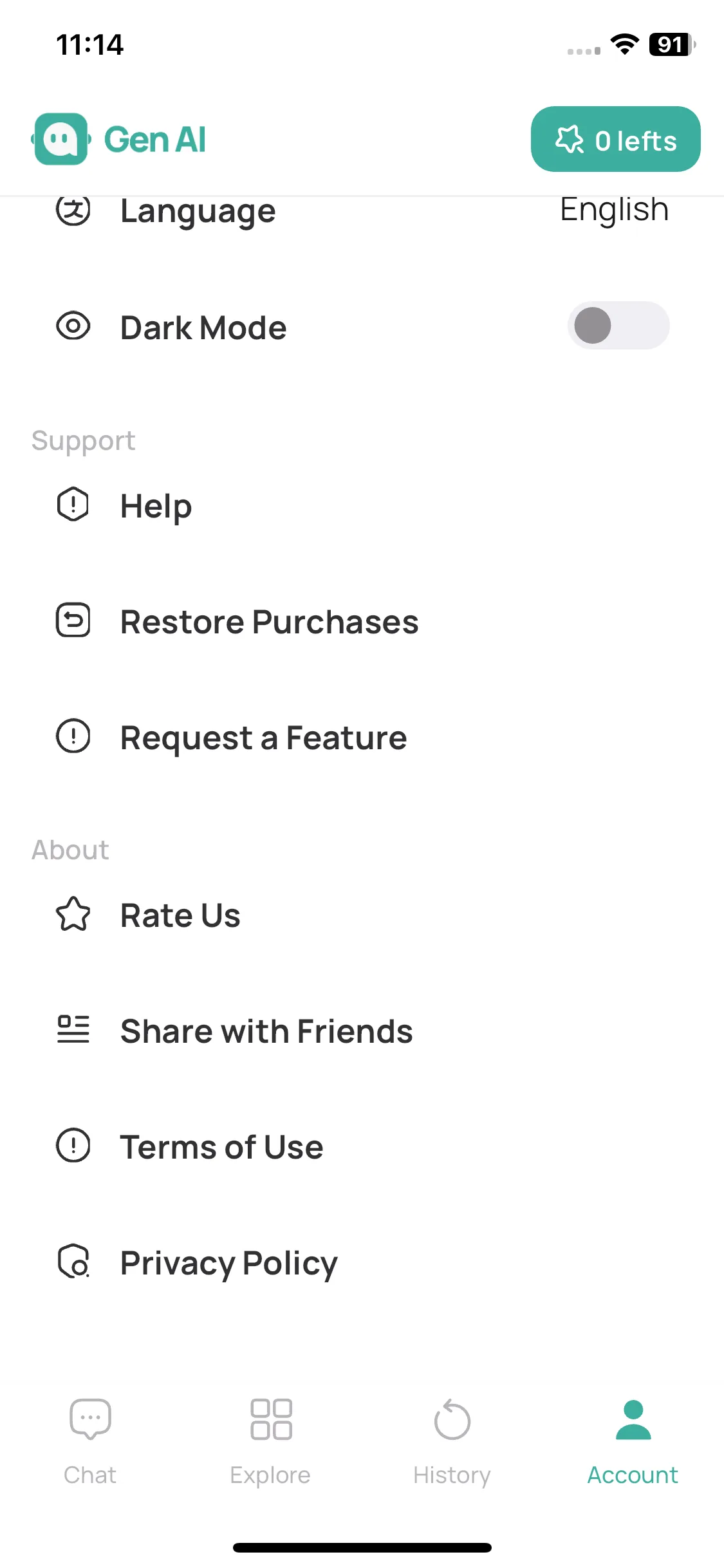Tap the Privacy Policy shield icon
The width and height of the screenshot is (724, 1568).
73,1261
